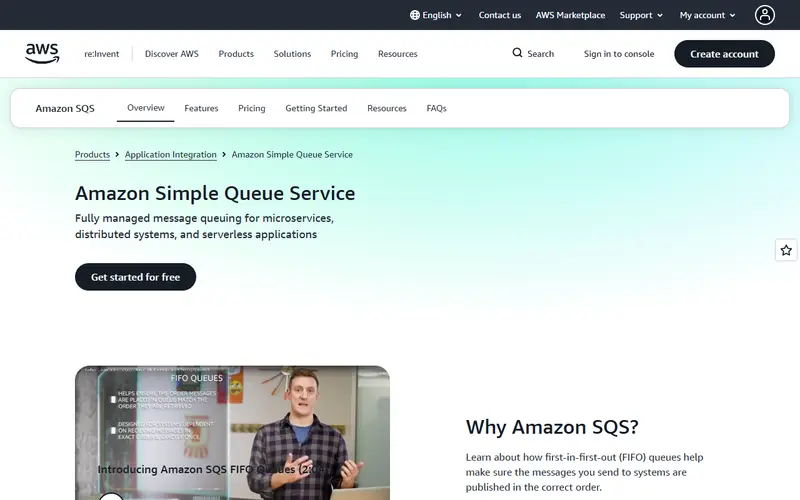Open the user profile avatar icon
Screen dimensions: 800x500
(x=764, y=15)
